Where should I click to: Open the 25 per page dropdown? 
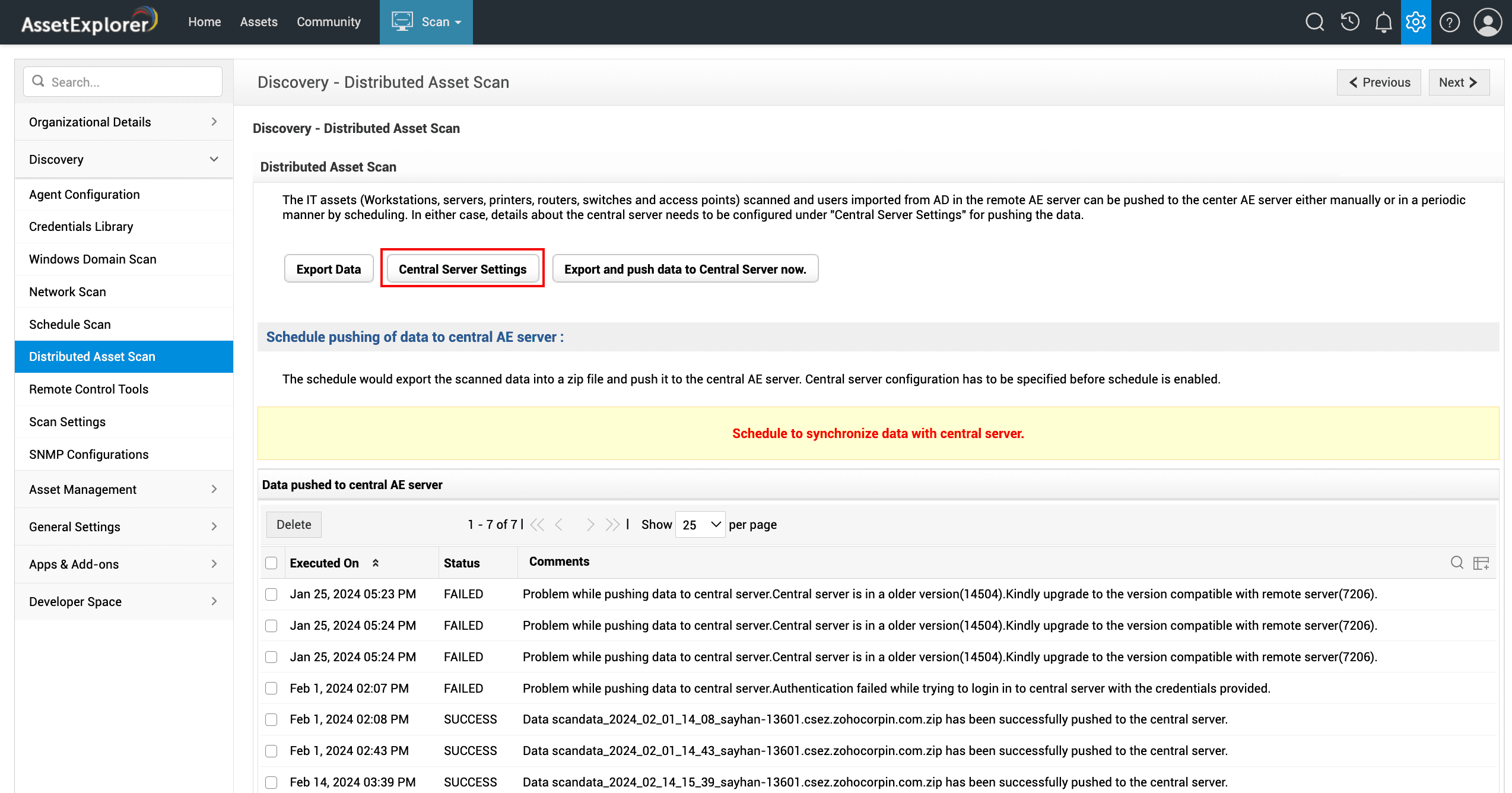point(700,525)
